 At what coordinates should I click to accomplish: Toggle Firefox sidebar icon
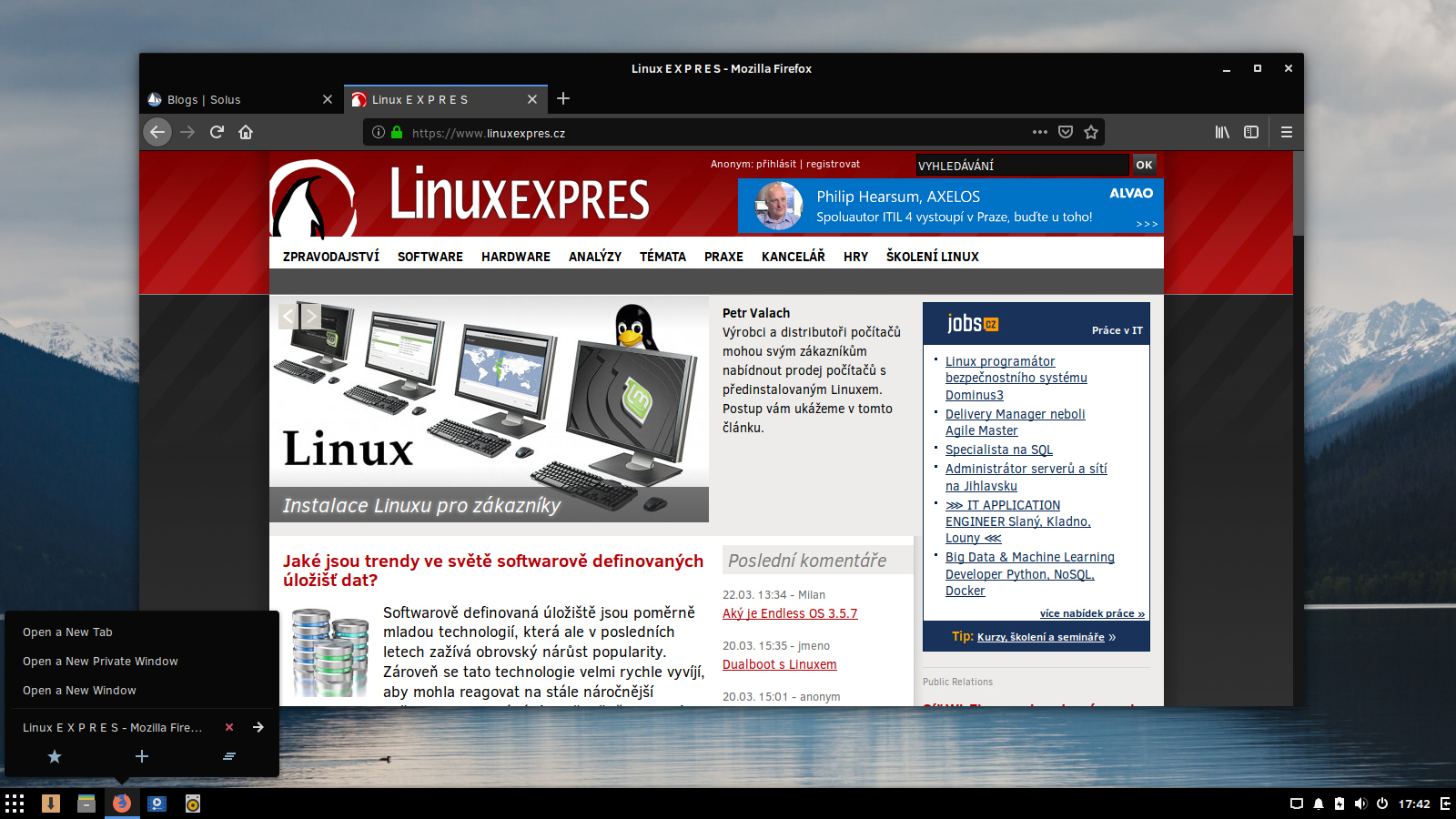point(1251,132)
